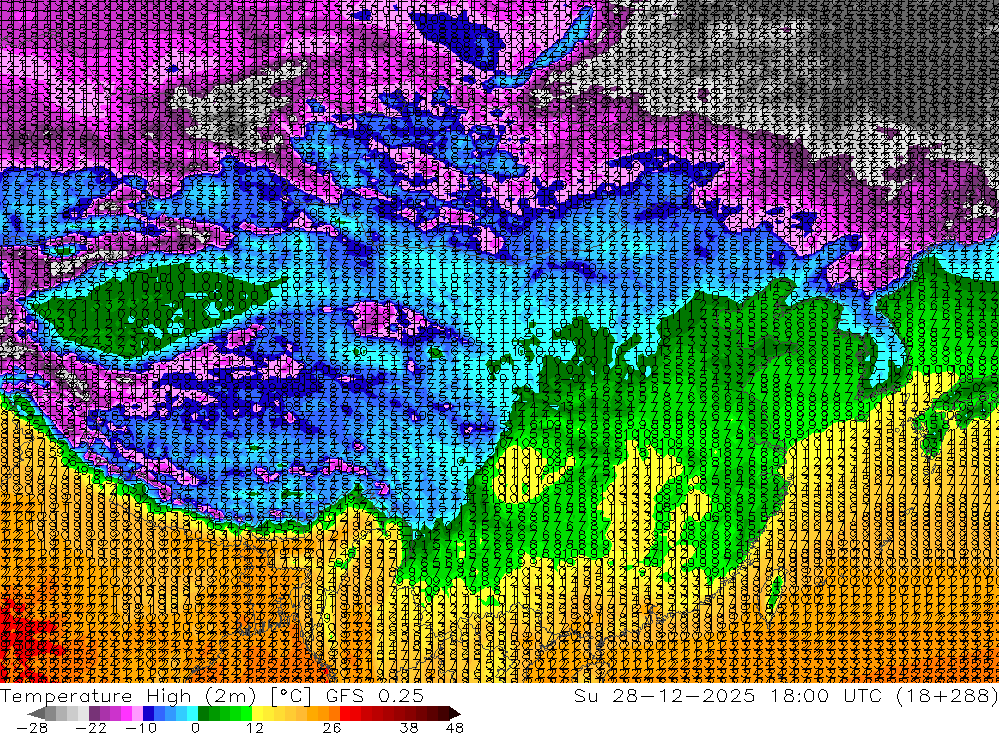
Task: Pick the dark blue swatch above -10
Action: pos(148,713)
